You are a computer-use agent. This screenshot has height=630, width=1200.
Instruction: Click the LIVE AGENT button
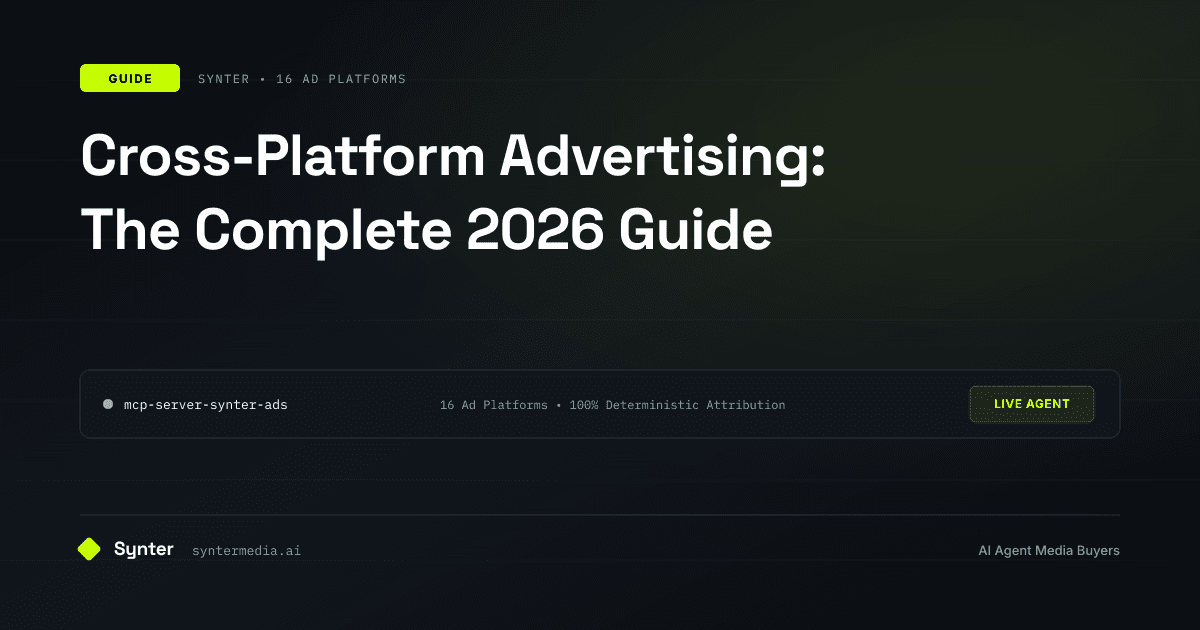(1032, 404)
